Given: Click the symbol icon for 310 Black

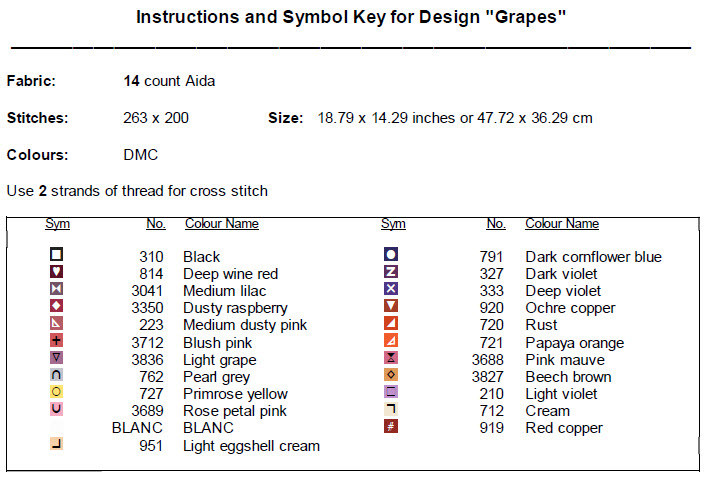Looking at the screenshot, I should click(57, 255).
